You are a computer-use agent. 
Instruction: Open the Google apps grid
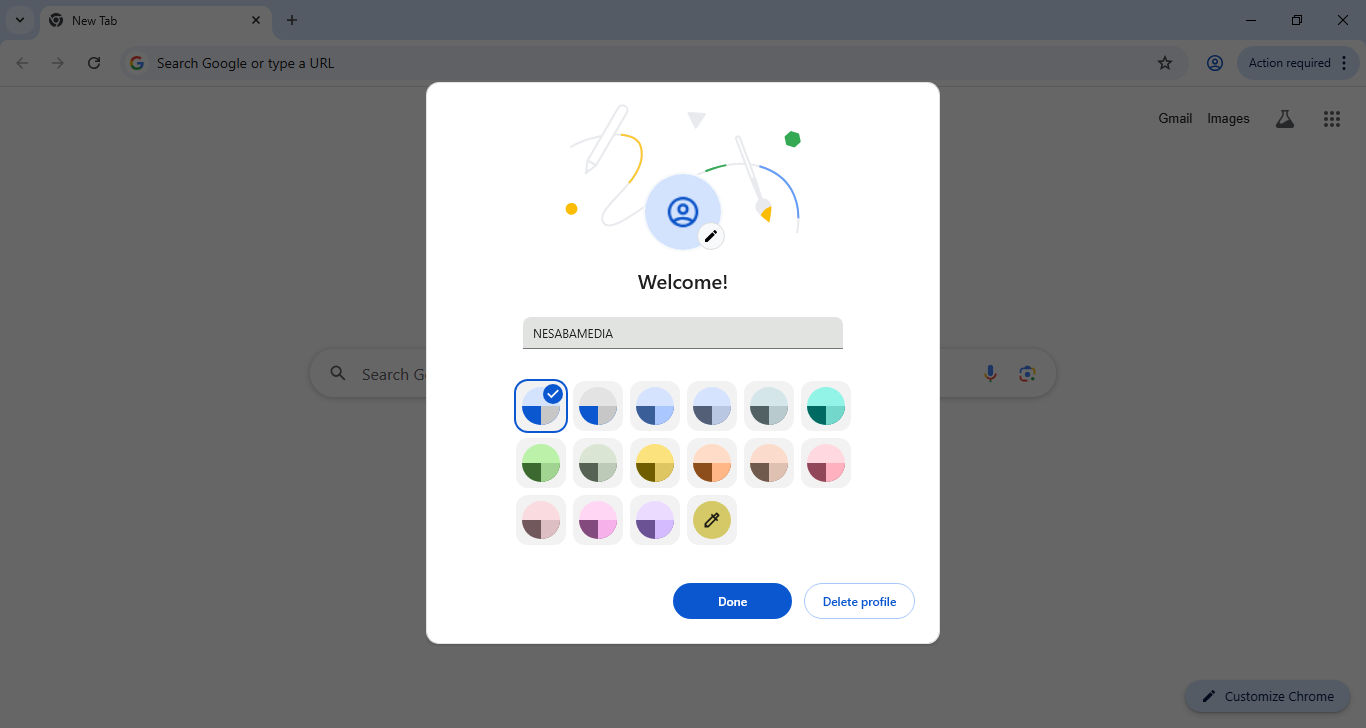point(1331,119)
